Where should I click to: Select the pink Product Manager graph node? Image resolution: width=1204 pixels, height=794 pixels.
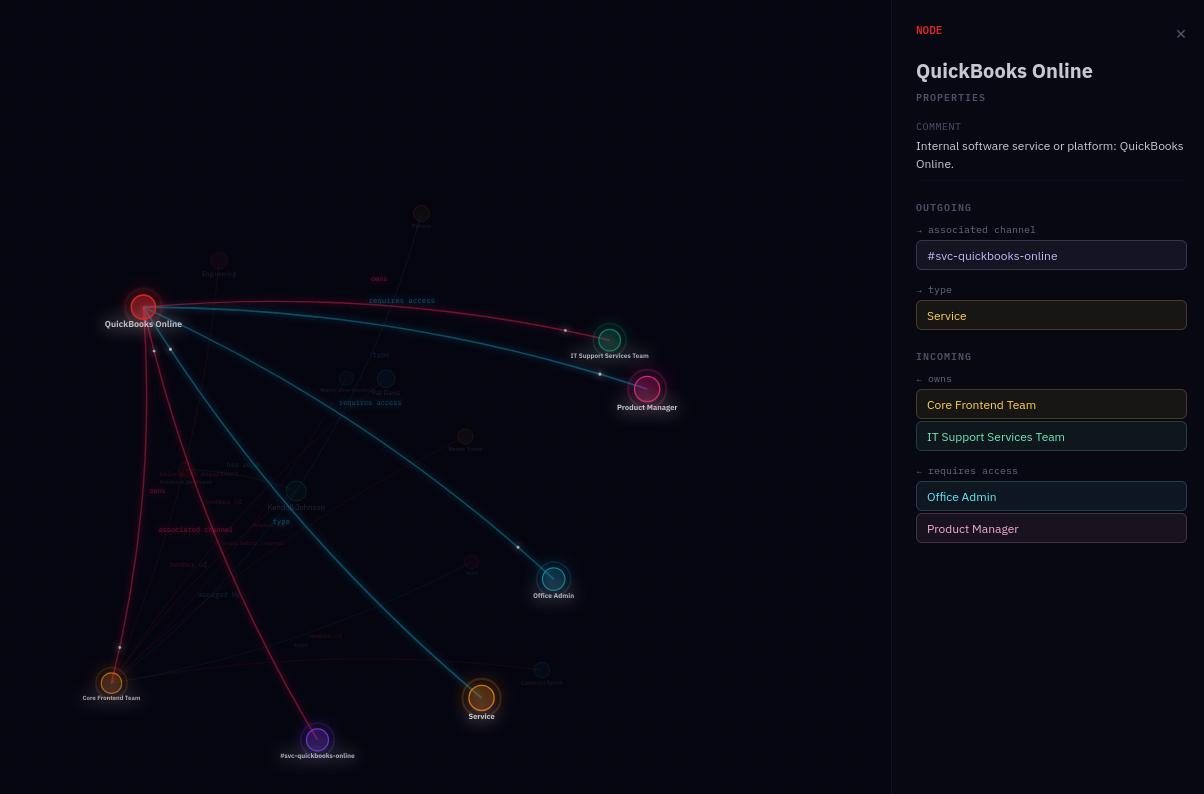pyautogui.click(x=647, y=389)
